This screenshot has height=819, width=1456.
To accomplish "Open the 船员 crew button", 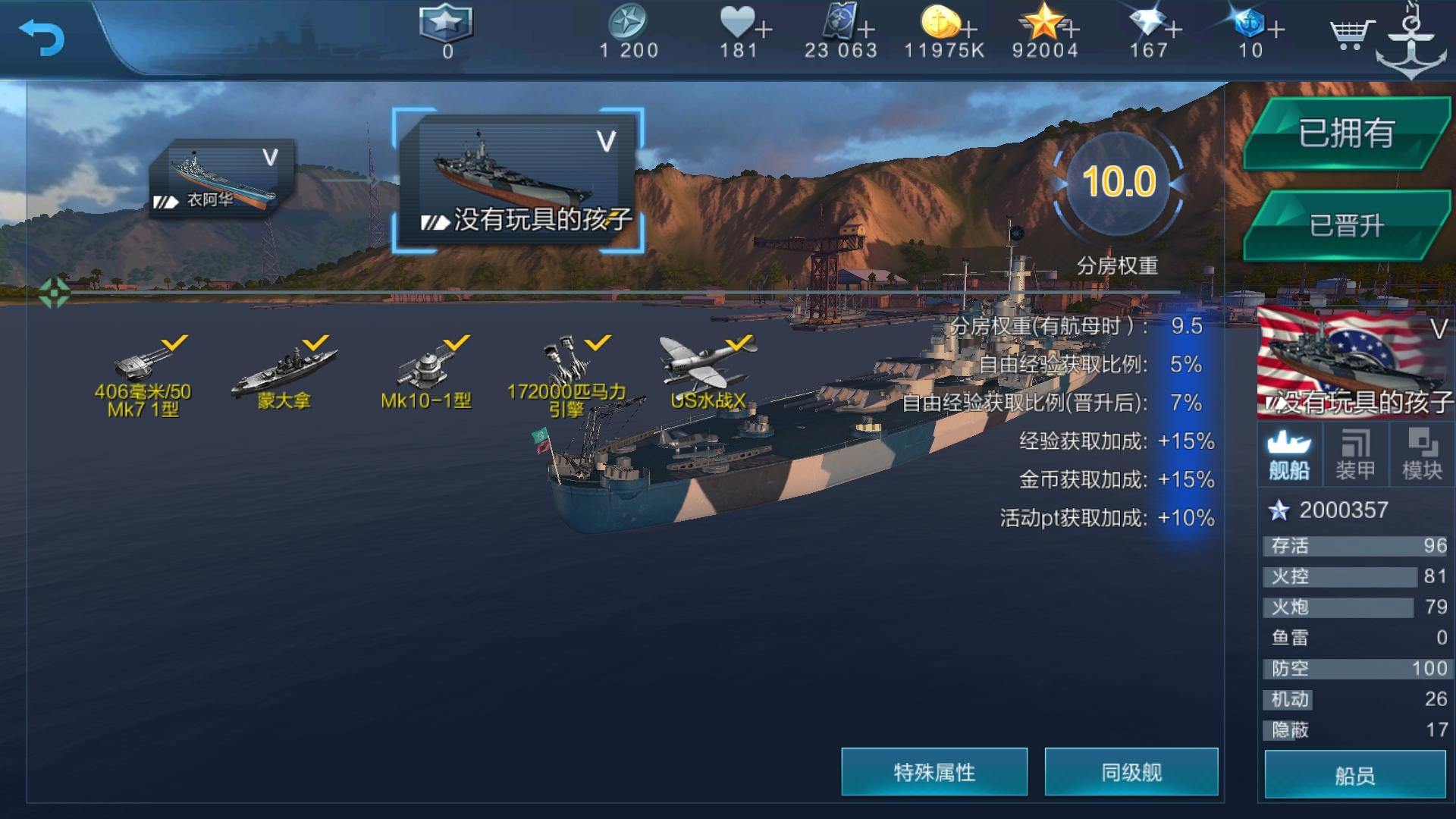I will tap(1355, 775).
